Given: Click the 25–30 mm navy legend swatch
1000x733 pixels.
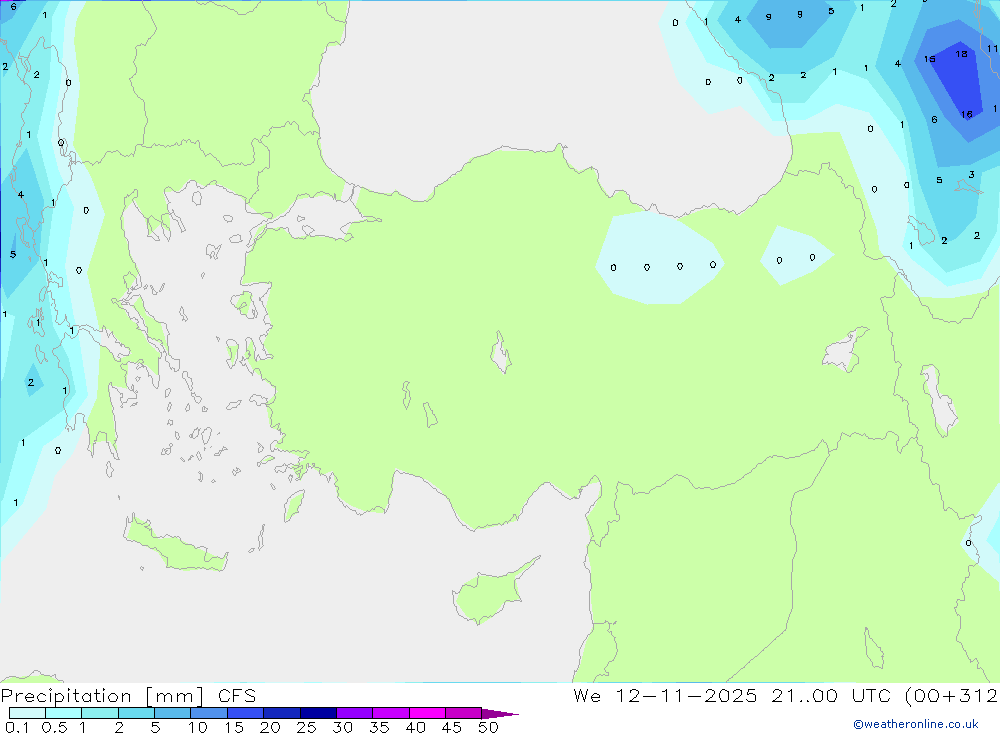Looking at the screenshot, I should pyautogui.click(x=318, y=713).
